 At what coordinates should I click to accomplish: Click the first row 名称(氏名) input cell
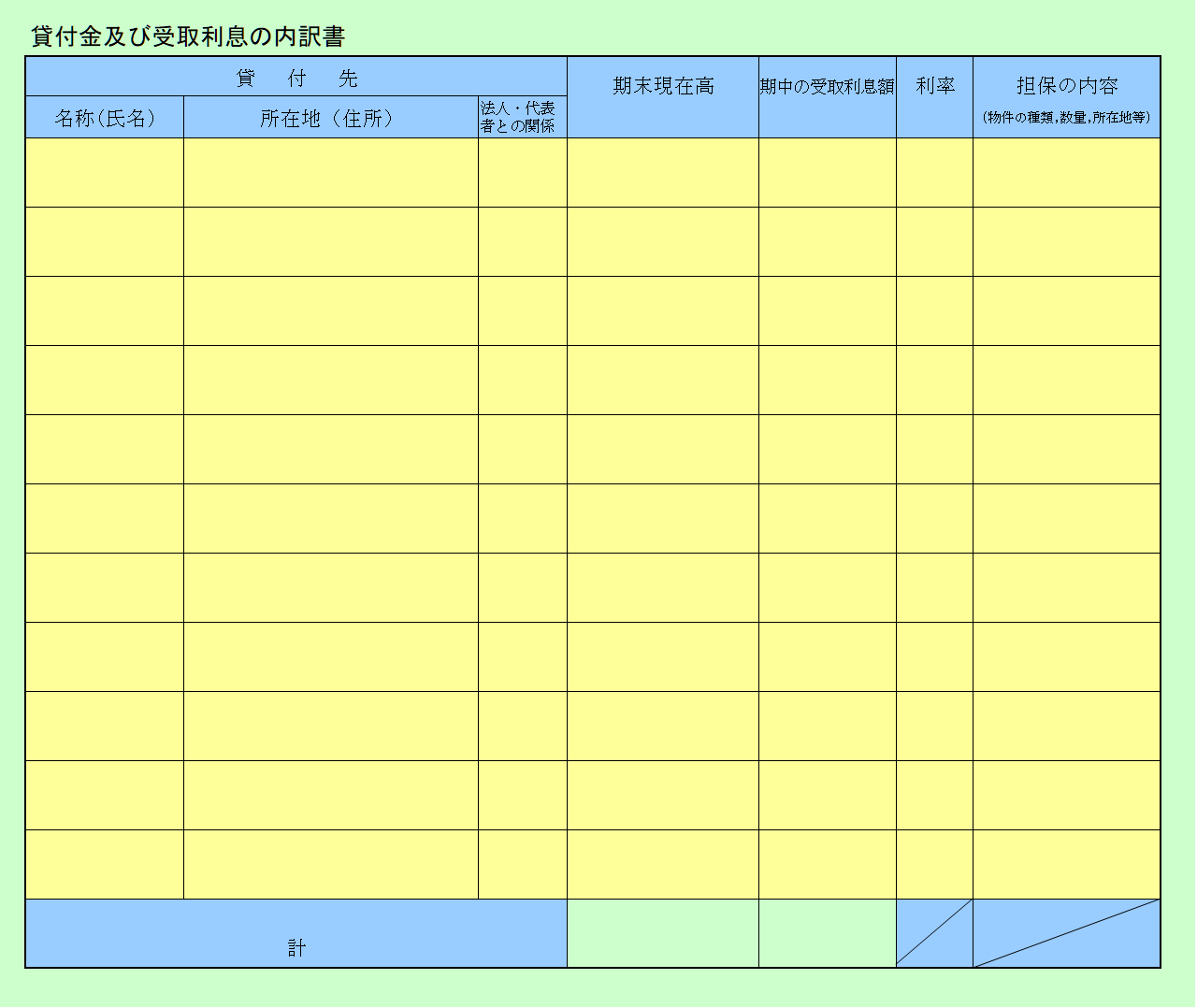(x=105, y=173)
